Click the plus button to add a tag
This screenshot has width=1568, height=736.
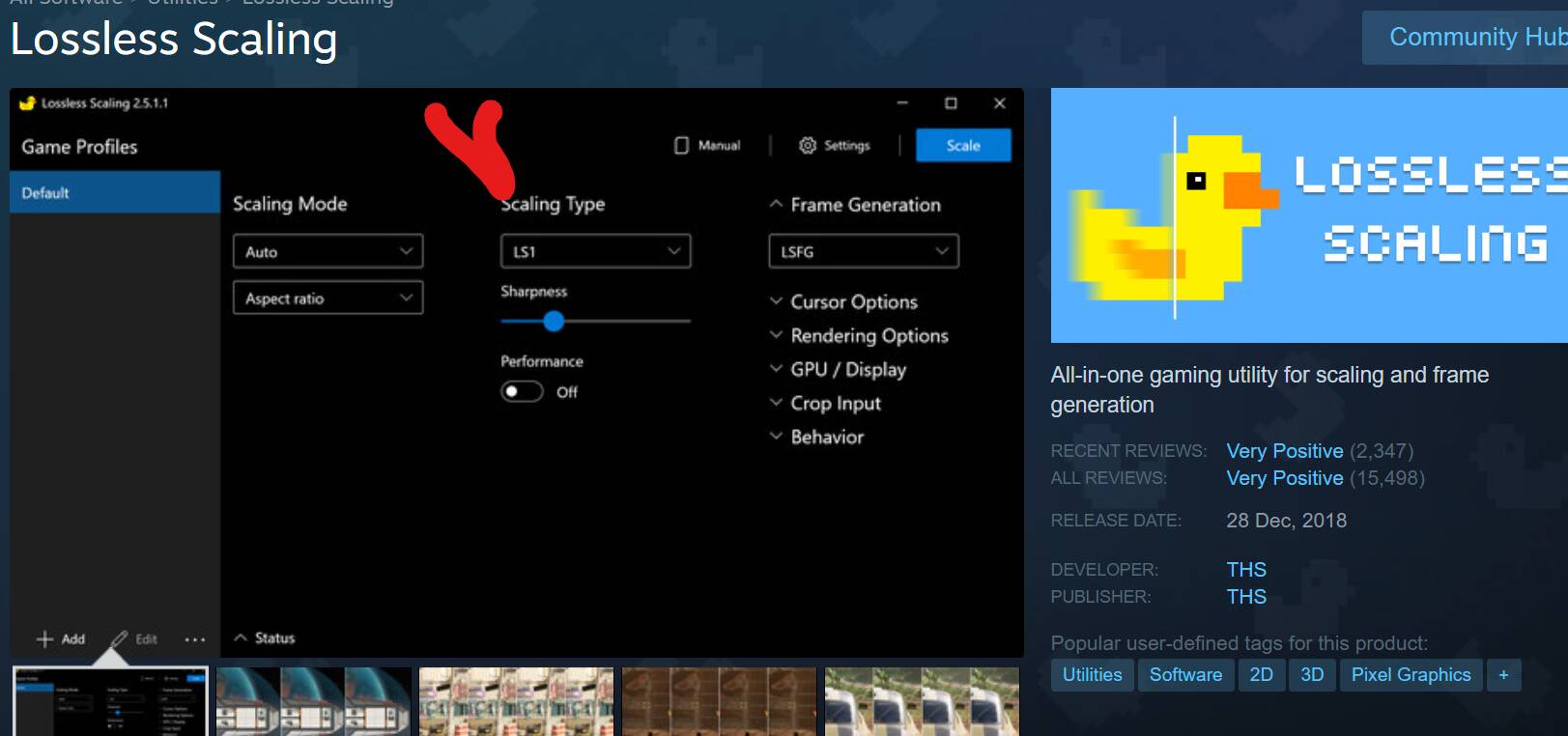(1503, 675)
